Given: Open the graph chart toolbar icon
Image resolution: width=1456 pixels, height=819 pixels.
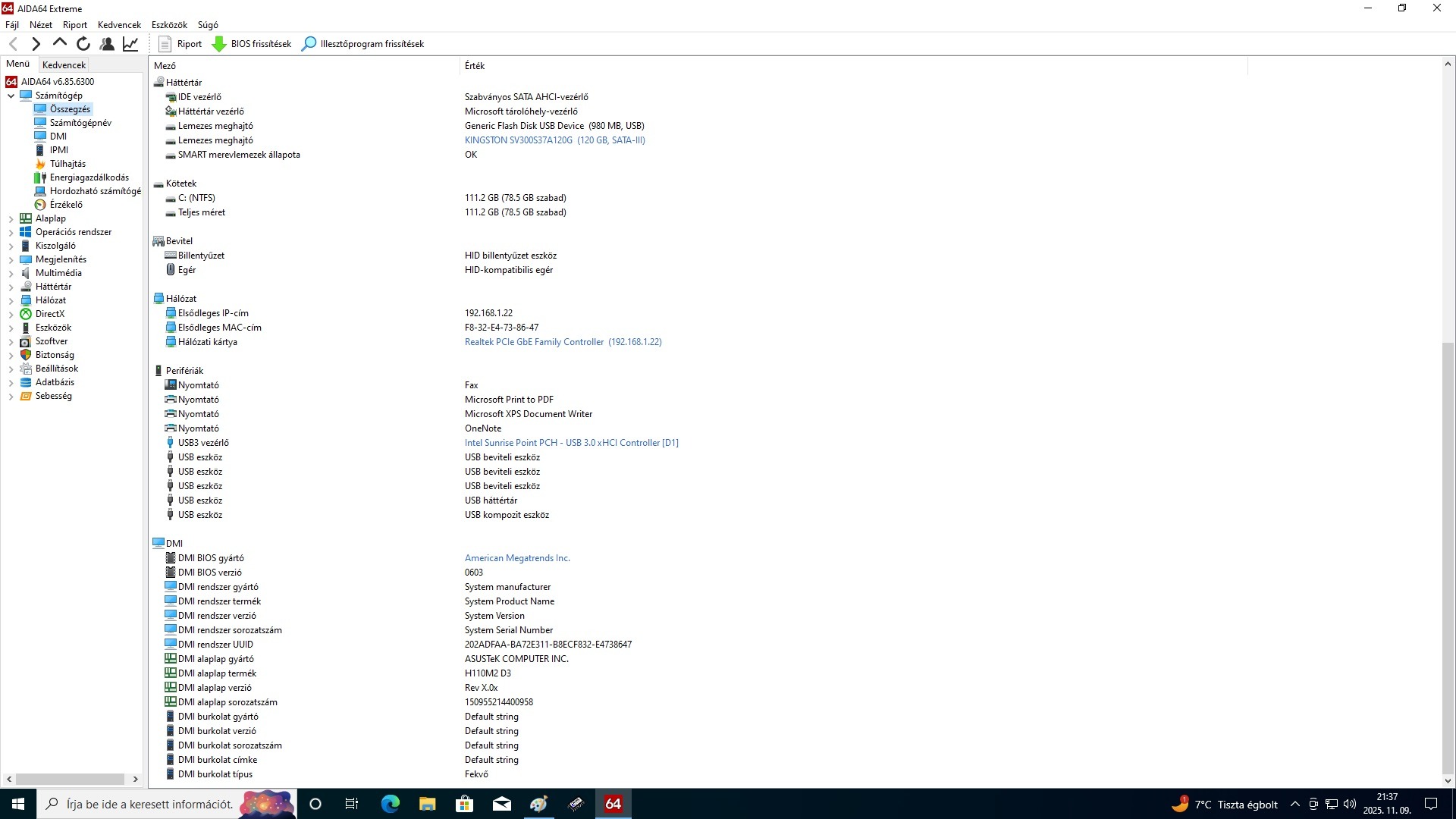Looking at the screenshot, I should pyautogui.click(x=130, y=44).
